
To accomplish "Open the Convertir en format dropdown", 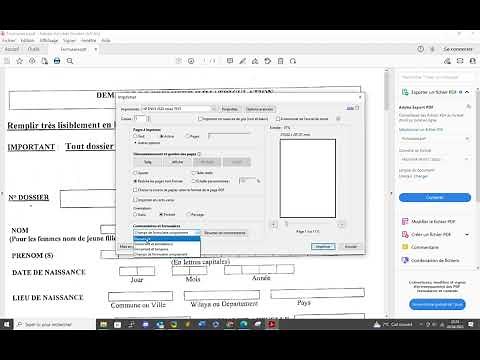I will [435, 159].
